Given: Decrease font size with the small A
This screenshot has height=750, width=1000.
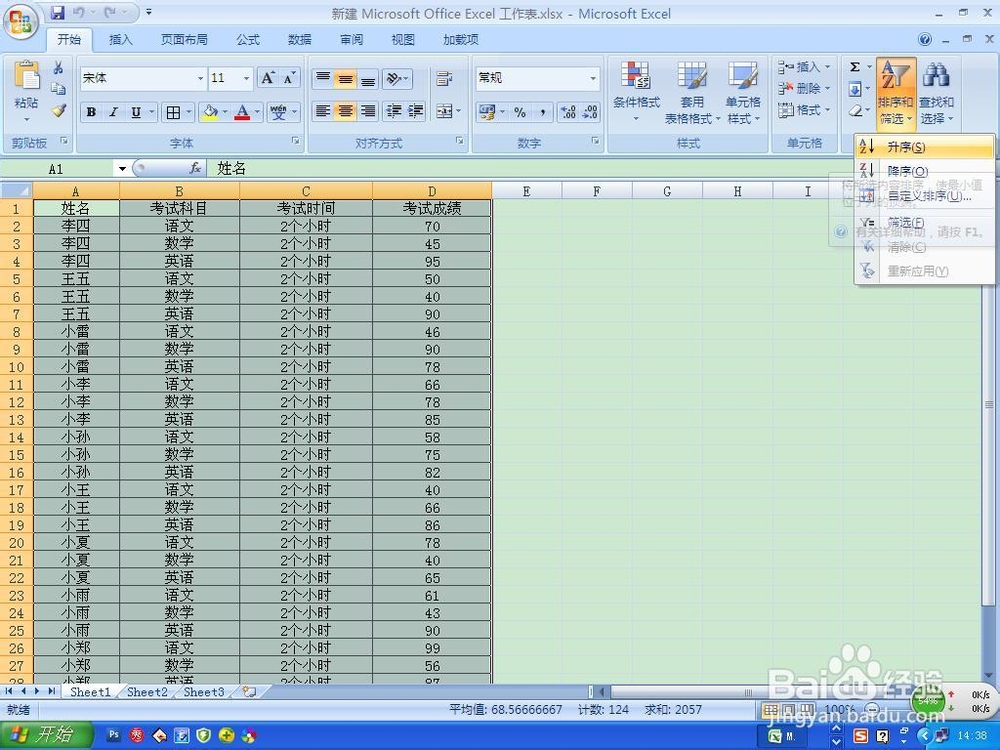Looking at the screenshot, I should point(289,78).
